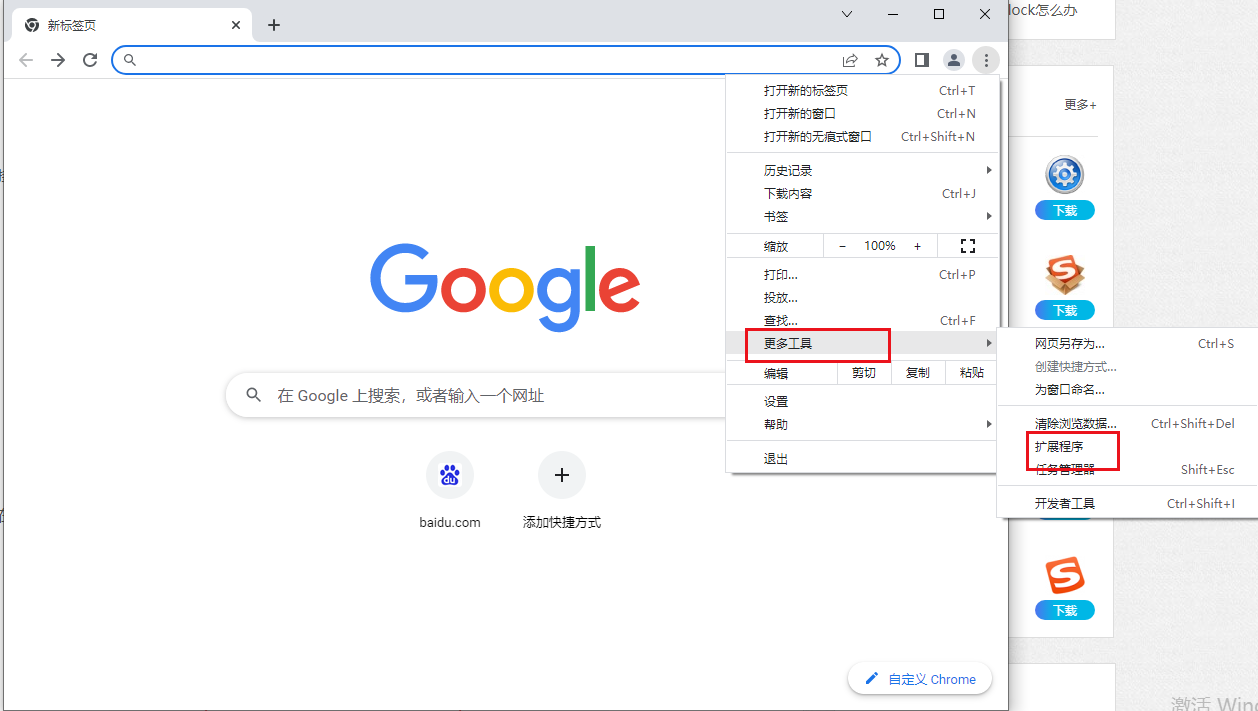This screenshot has width=1258, height=711.
Task: Select 网页另存为... in the submenu
Action: point(1127,343)
